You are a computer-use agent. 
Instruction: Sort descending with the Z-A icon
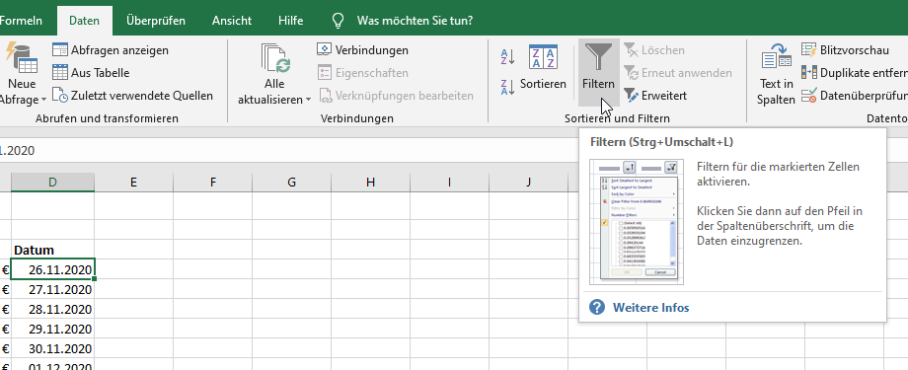pos(508,87)
